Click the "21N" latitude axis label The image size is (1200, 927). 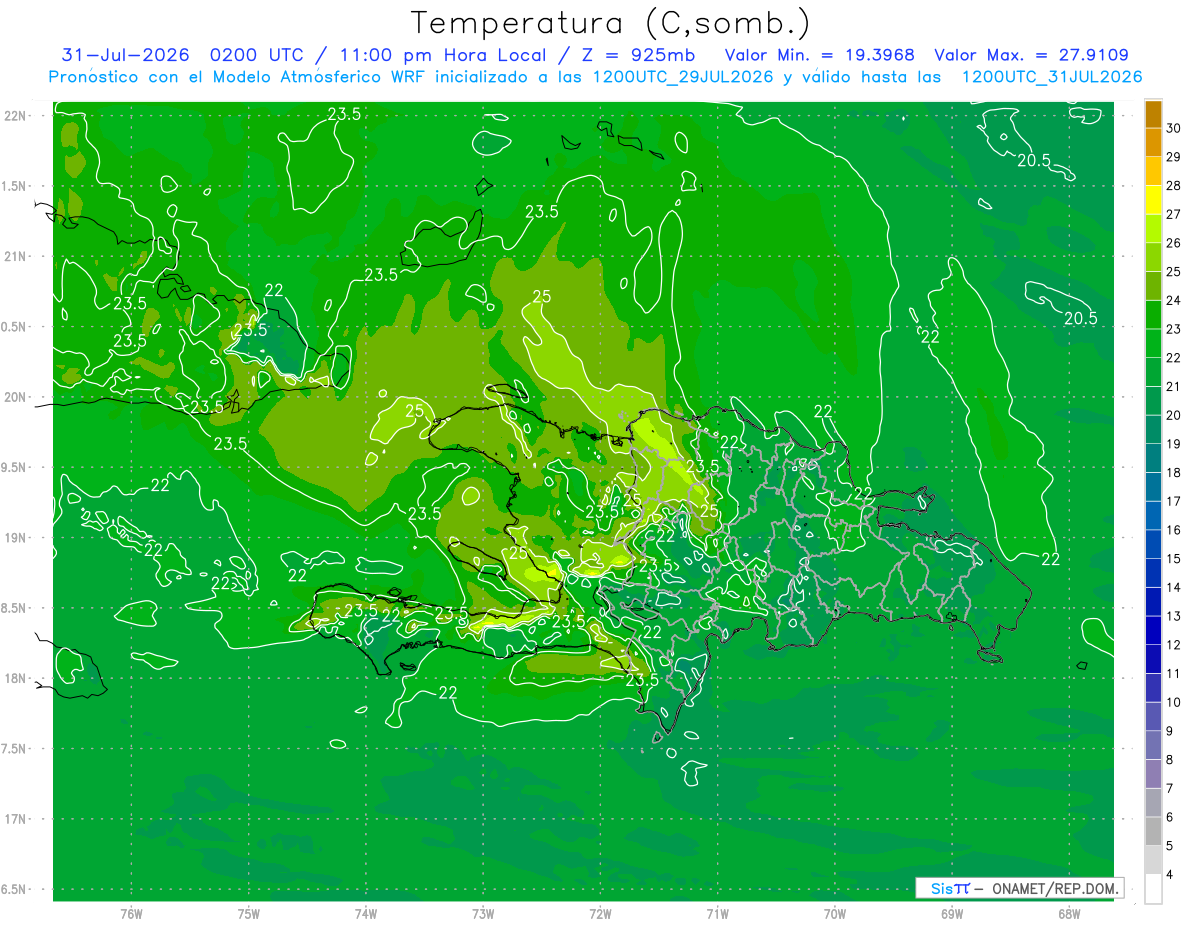point(15,256)
